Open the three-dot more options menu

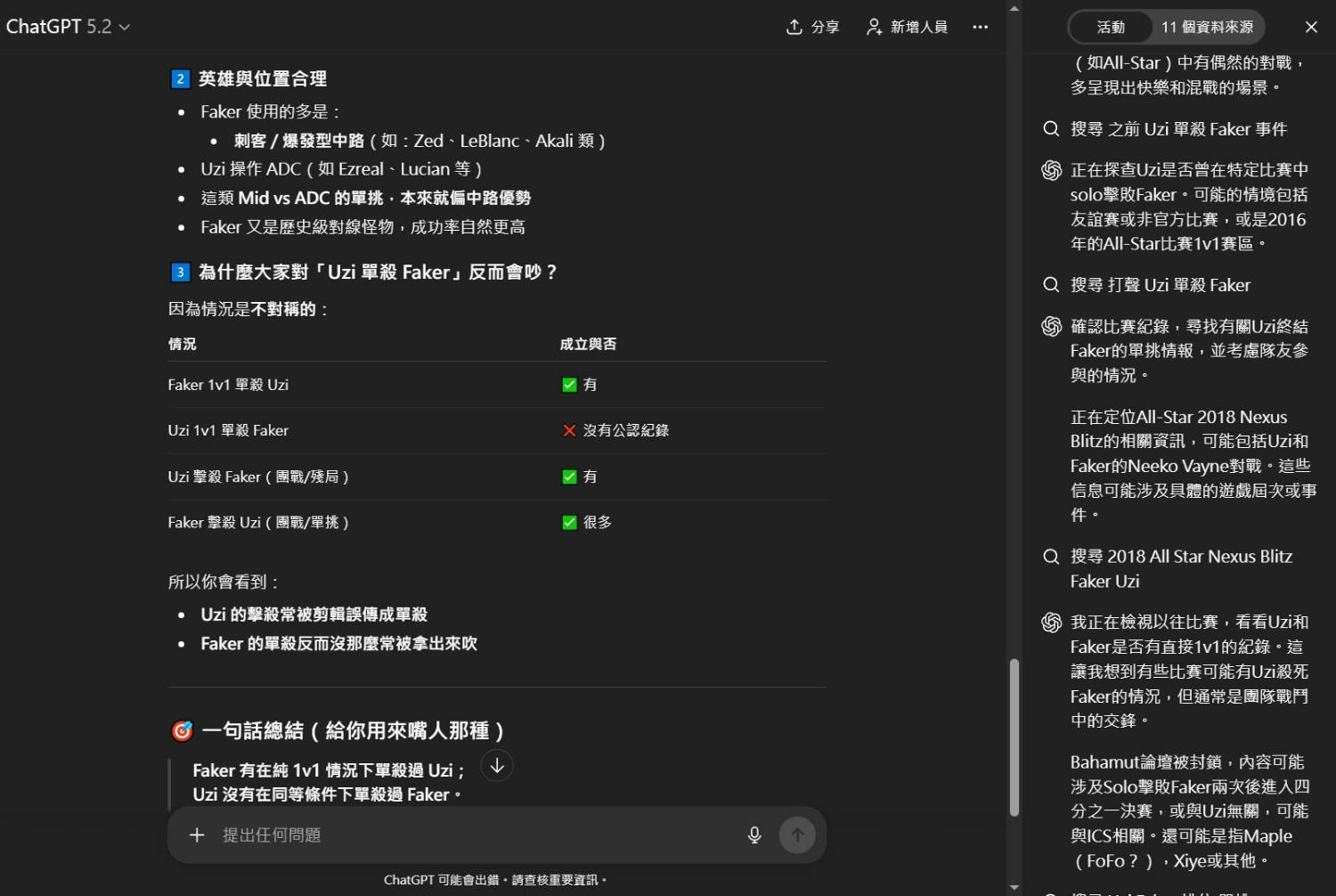click(x=980, y=27)
